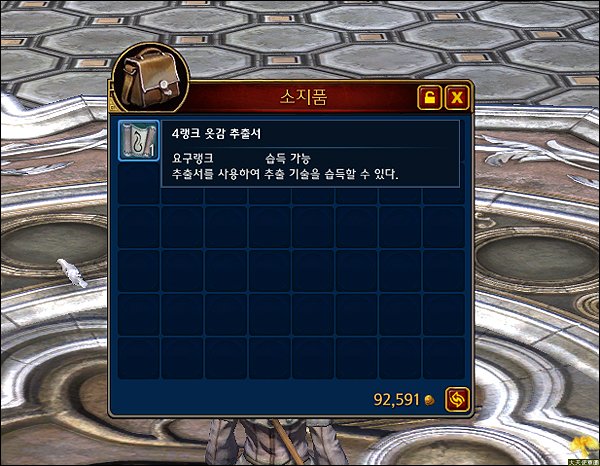Image resolution: width=600 pixels, height=466 pixels.
Task: Close the 소지품 inventory window
Action: point(457,98)
